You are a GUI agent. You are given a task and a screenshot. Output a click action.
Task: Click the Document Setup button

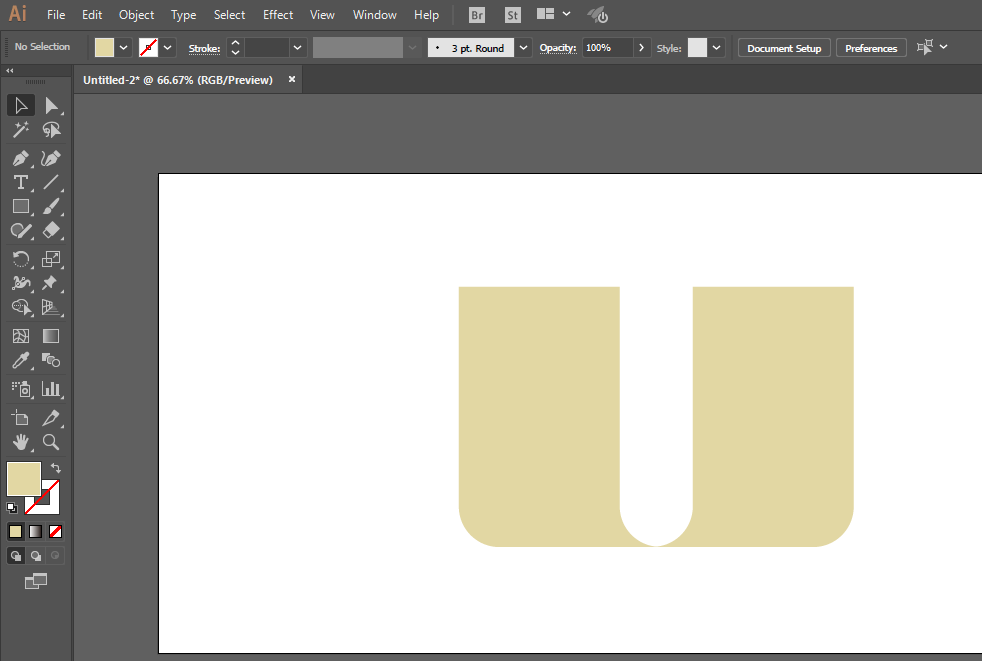[x=784, y=48]
